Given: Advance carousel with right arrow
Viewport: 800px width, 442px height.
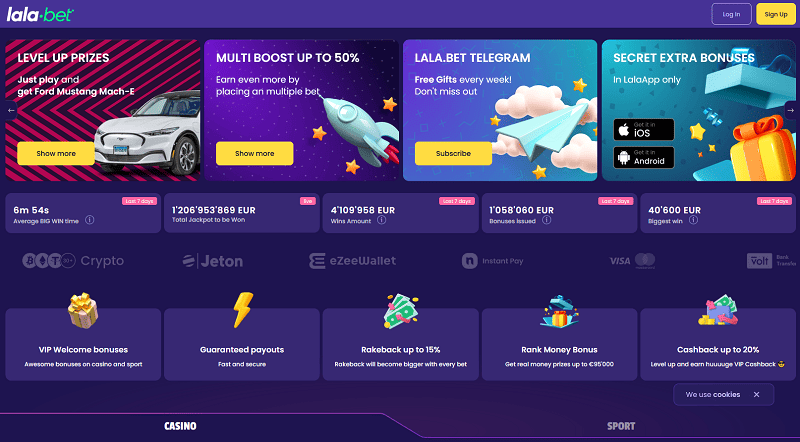Looking at the screenshot, I should [x=790, y=110].
